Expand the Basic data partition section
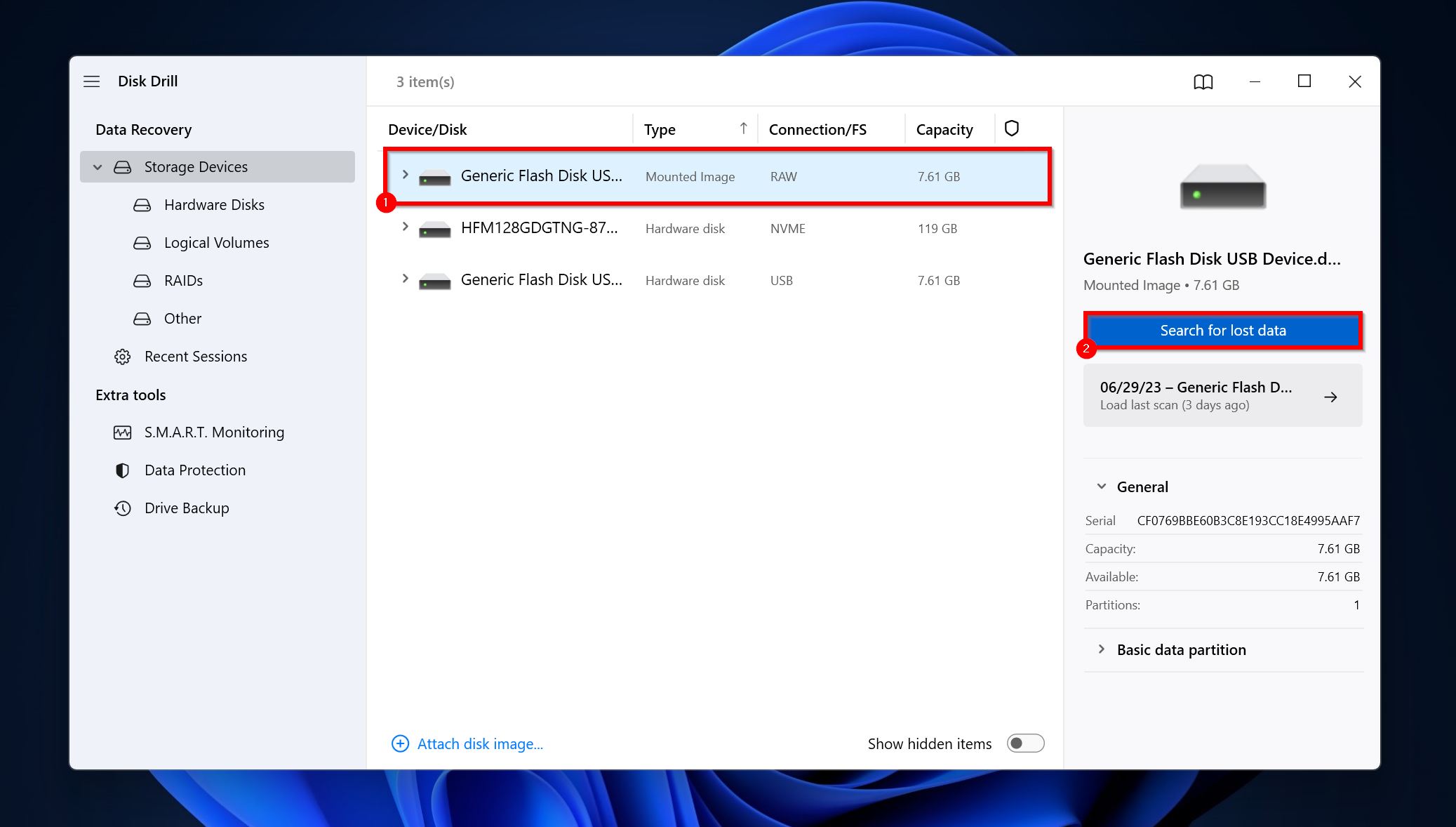Viewport: 1456px width, 827px height. (1101, 649)
